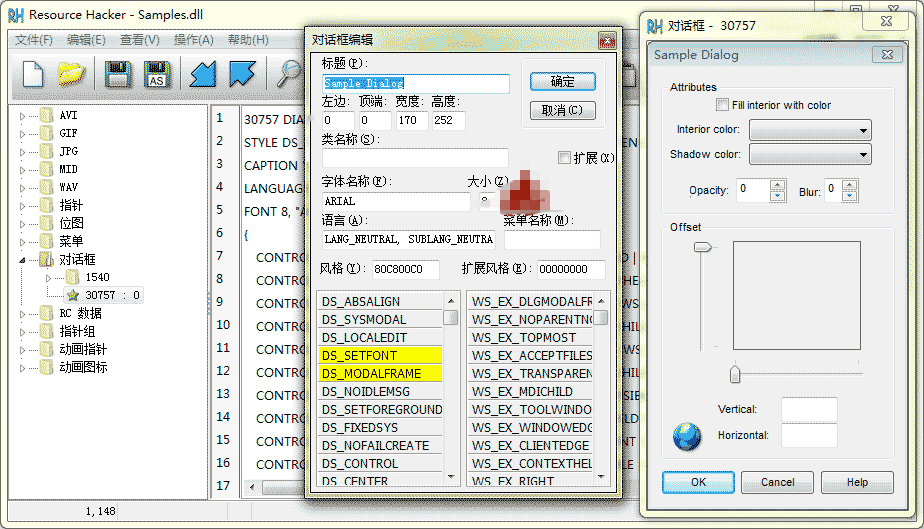The image size is (924, 529).
Task: Click the magnifier search toolbar icon
Action: (x=289, y=74)
